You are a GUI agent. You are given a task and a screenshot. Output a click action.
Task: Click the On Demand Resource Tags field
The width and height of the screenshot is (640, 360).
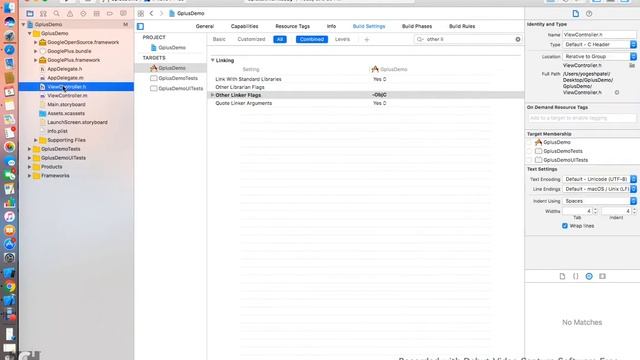[582, 118]
